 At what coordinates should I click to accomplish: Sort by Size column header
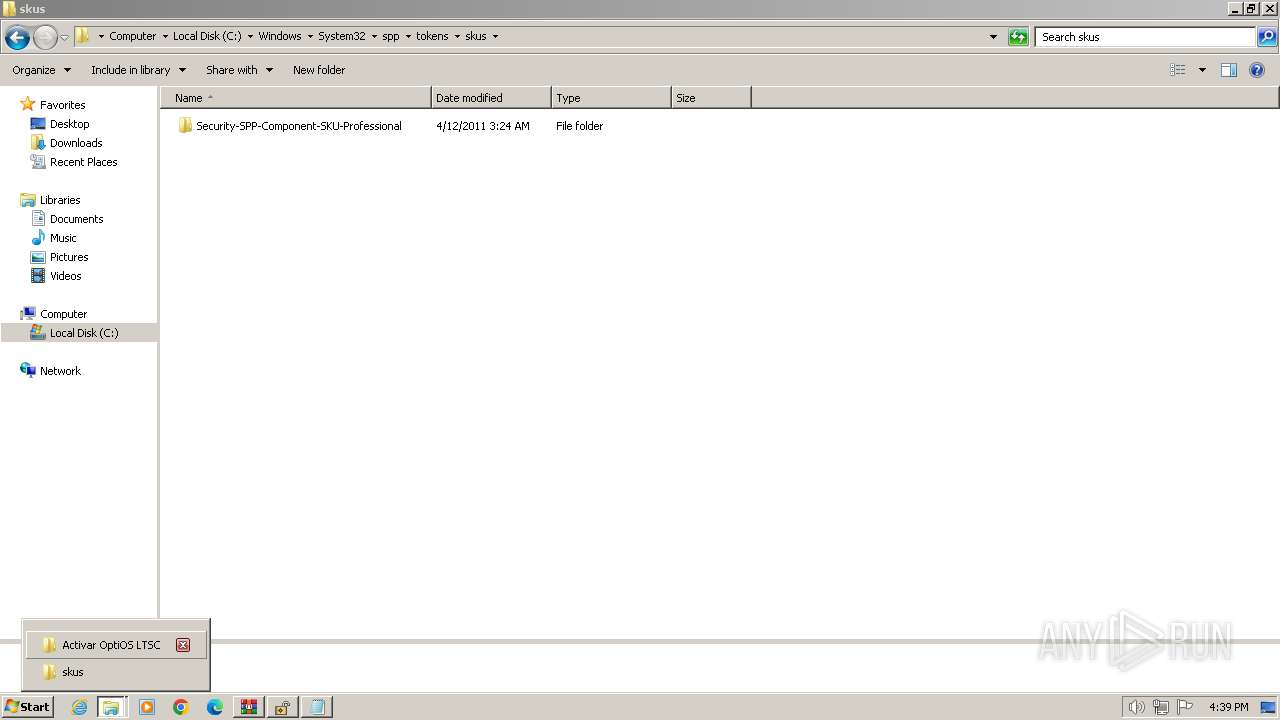tap(711, 98)
